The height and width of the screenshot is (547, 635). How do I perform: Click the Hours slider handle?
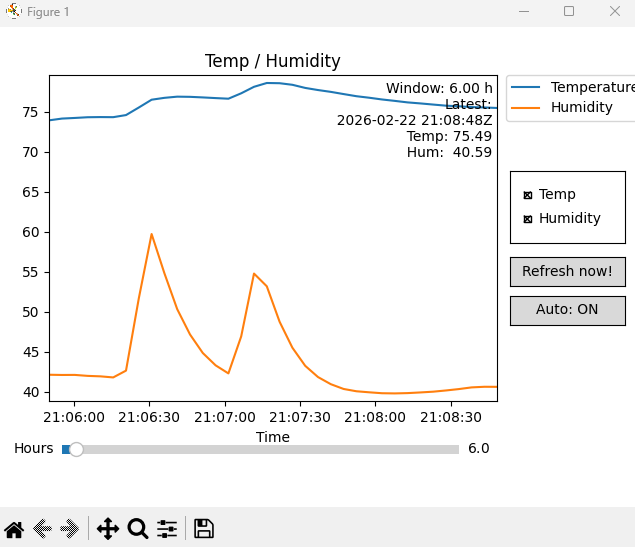tap(76, 449)
